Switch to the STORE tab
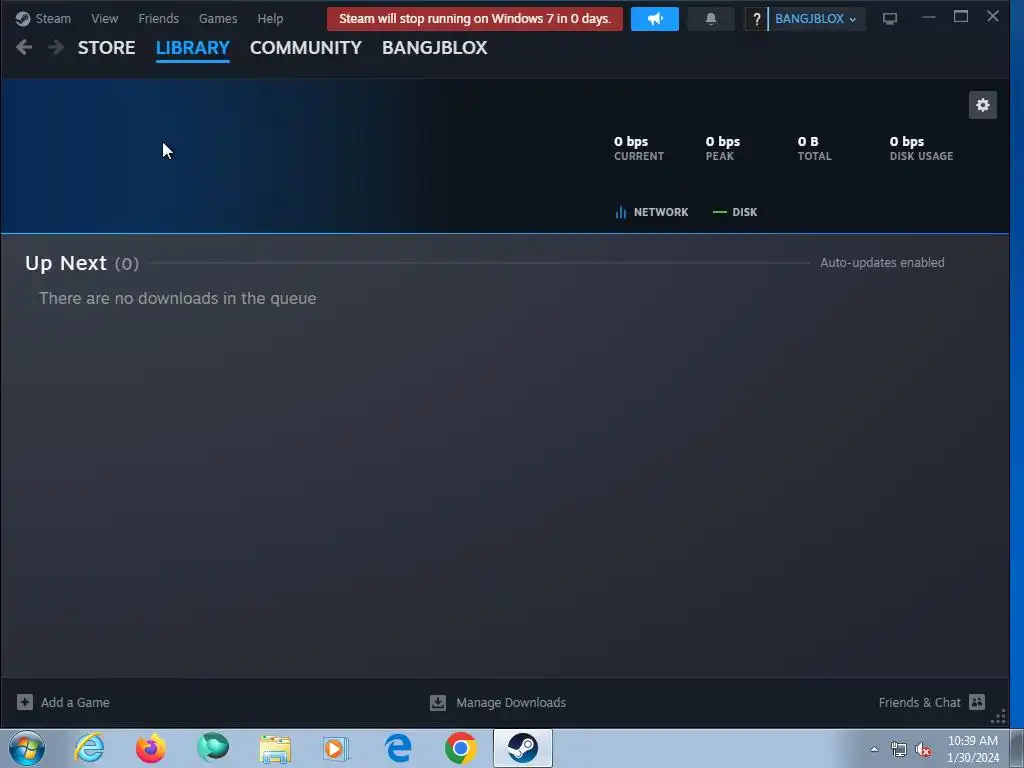Viewport: 1024px width, 768px height. 106,48
